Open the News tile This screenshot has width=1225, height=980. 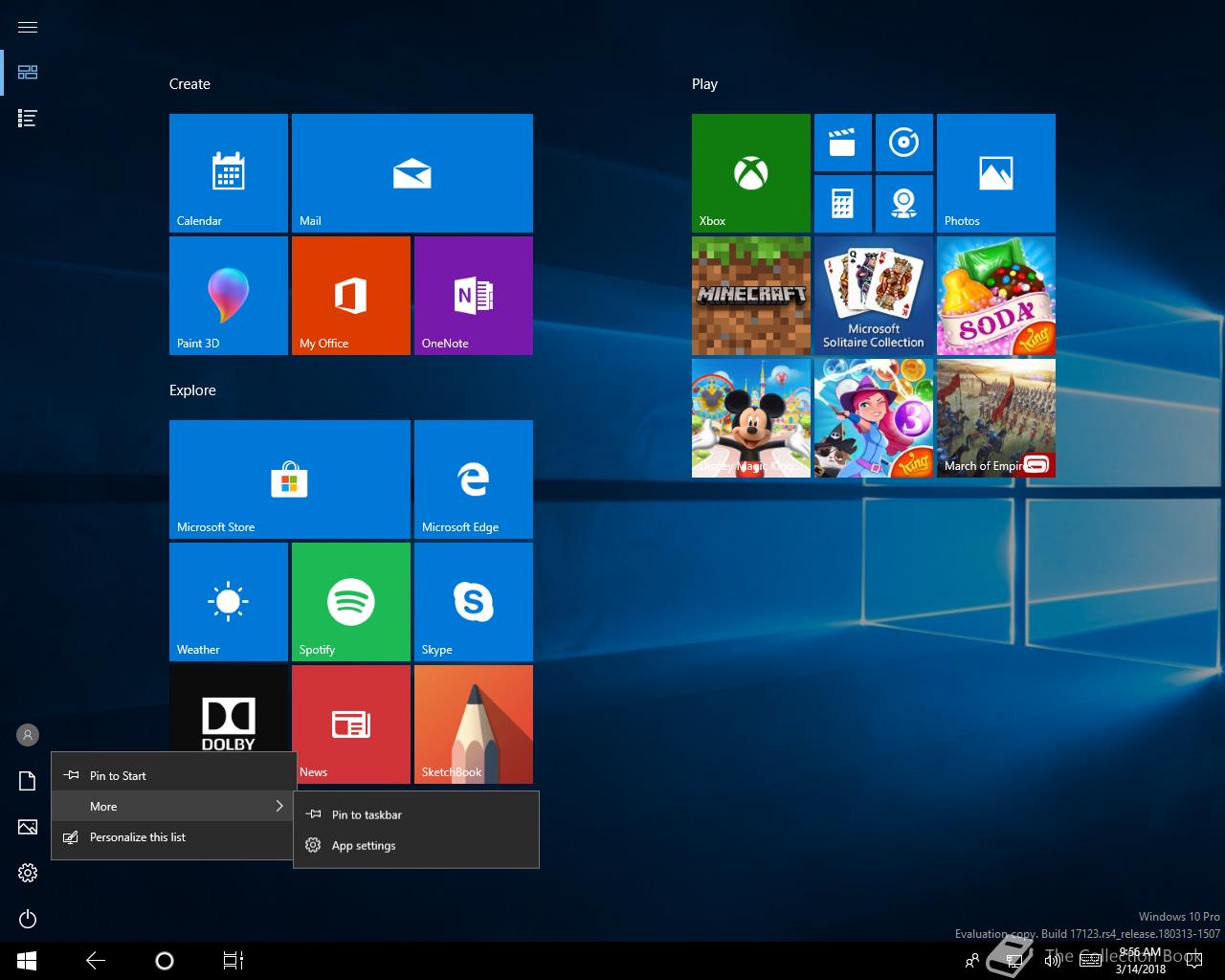click(x=351, y=724)
